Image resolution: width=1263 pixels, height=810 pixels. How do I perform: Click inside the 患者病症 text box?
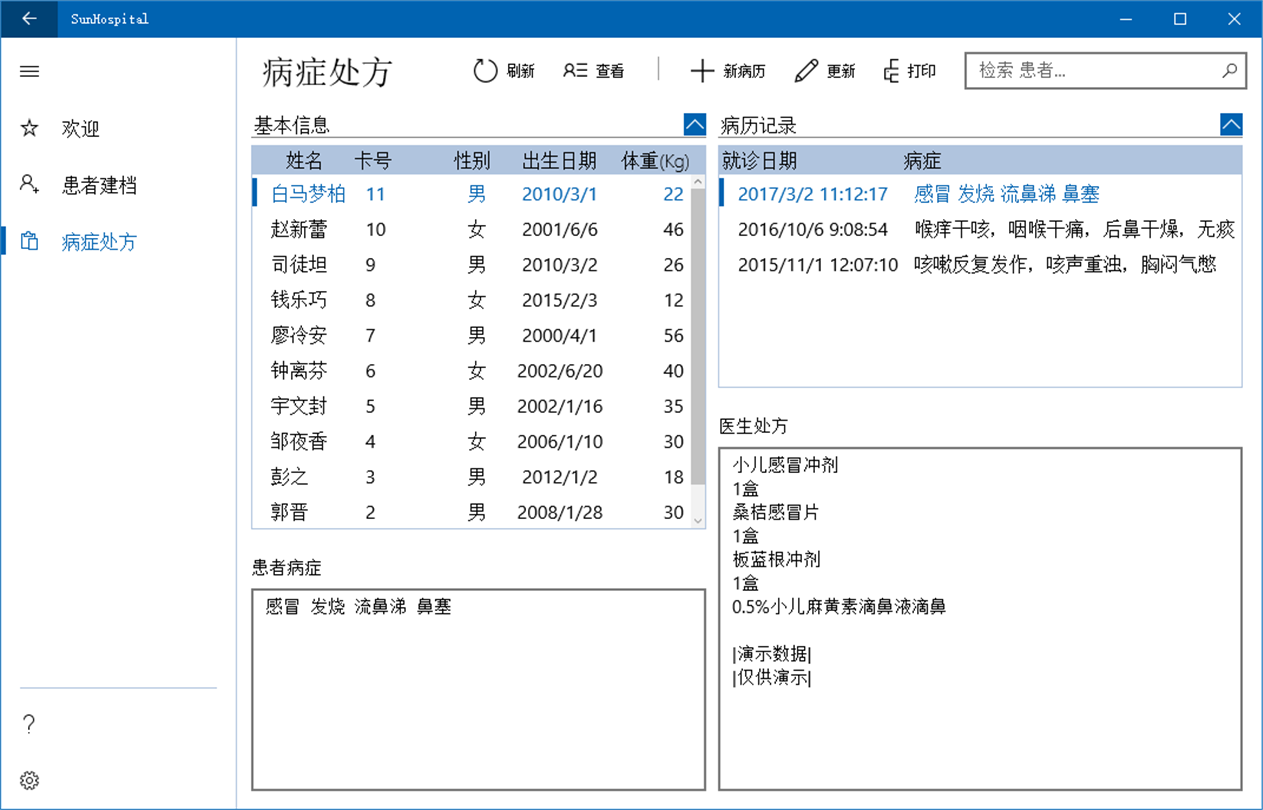[x=478, y=689]
